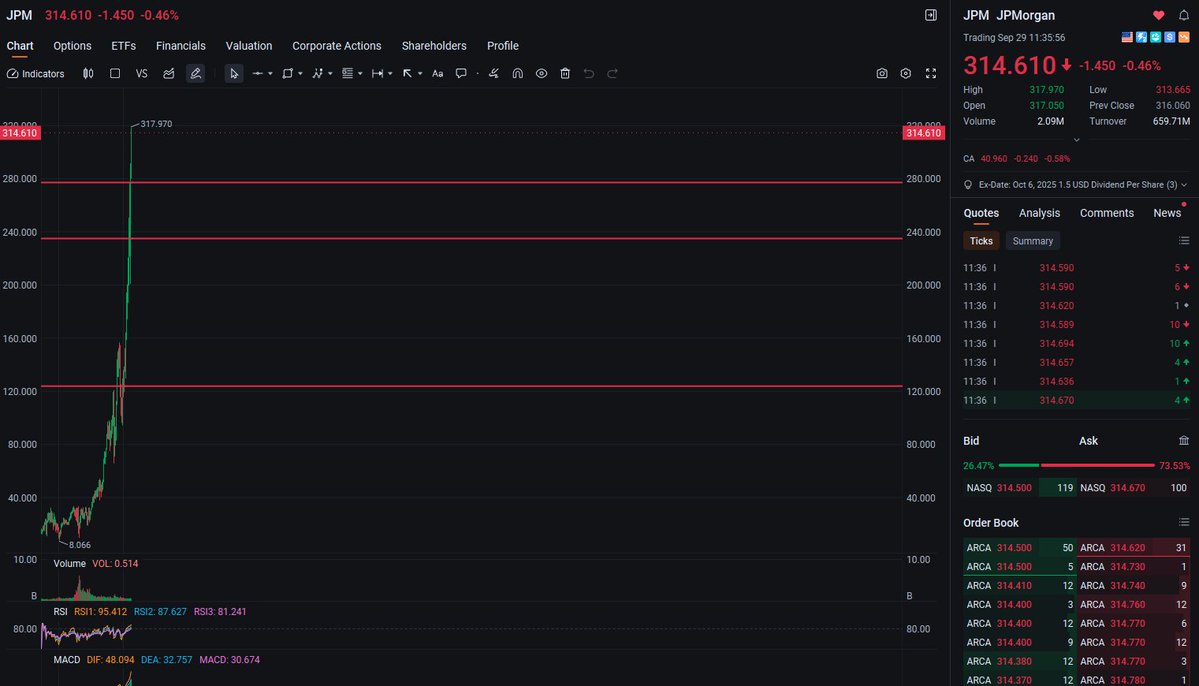
Task: Open the Indicators panel
Action: [x=35, y=73]
